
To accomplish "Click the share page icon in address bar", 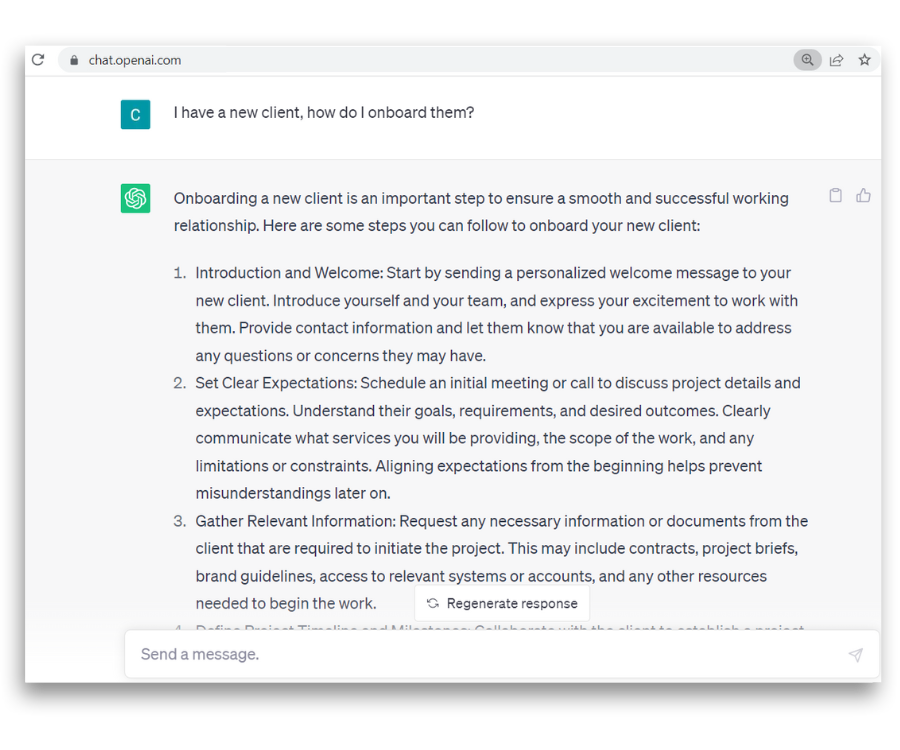I will 836,60.
